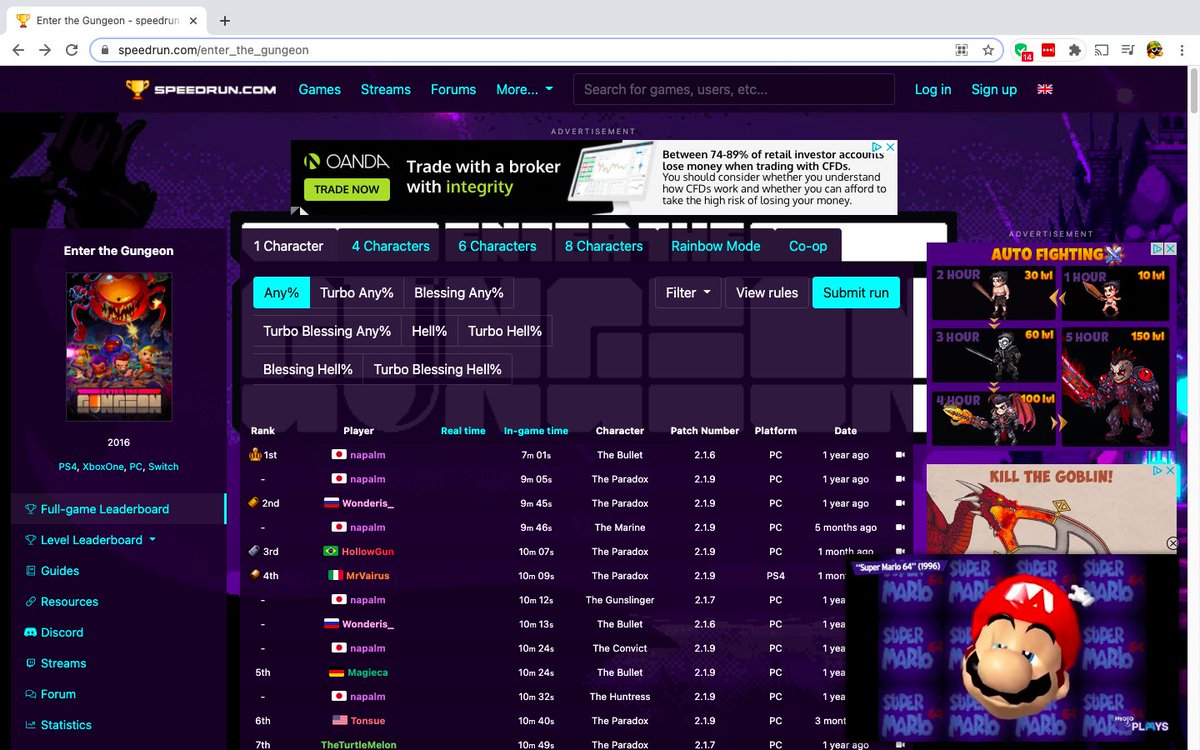This screenshot has width=1200, height=750.
Task: Open video of napalm's 7m 01s run
Action: point(901,455)
